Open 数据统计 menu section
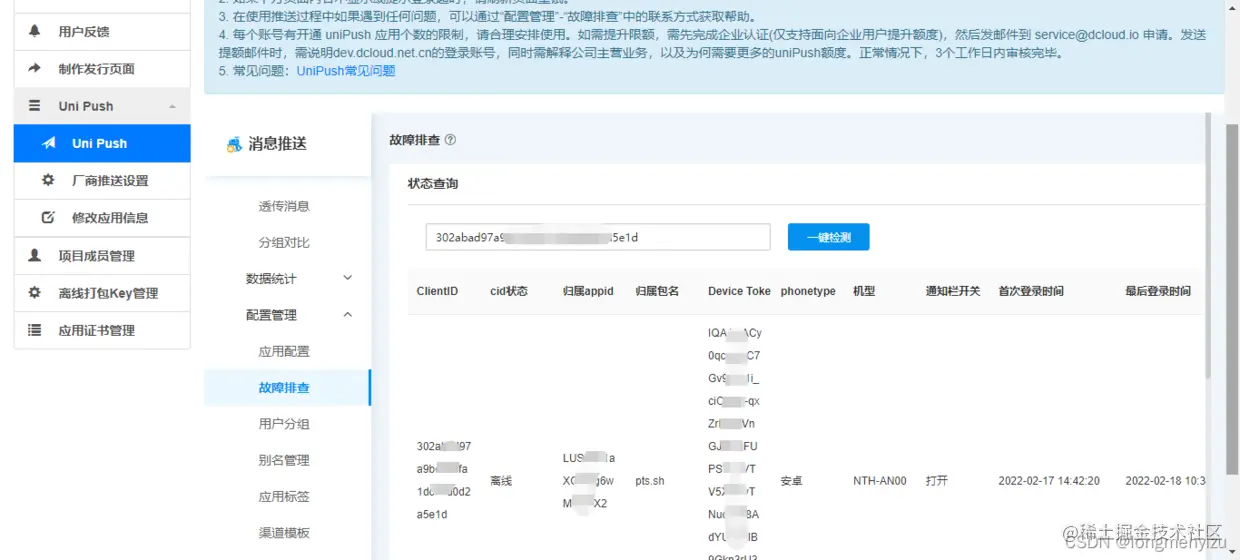 287,278
